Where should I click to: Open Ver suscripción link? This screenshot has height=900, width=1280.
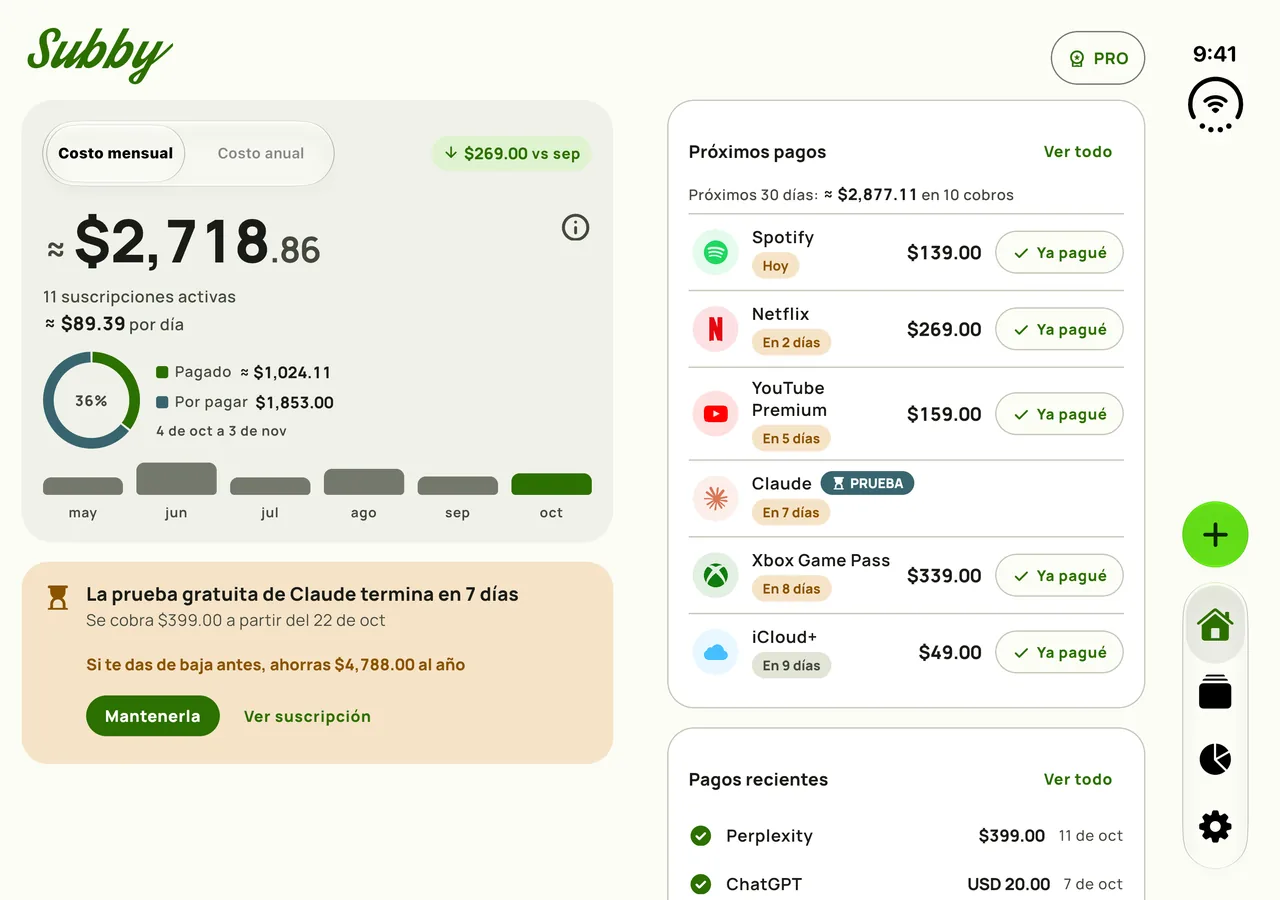(x=307, y=716)
